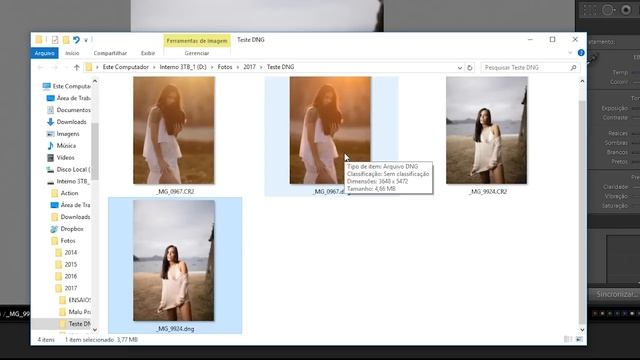Open Vídeos in the navigation pane
The height and width of the screenshot is (360, 640).
pyautogui.click(x=61, y=157)
